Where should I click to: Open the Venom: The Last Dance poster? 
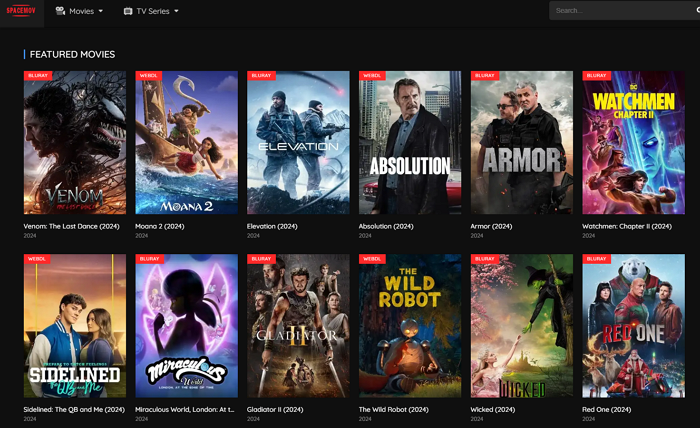[x=75, y=143]
